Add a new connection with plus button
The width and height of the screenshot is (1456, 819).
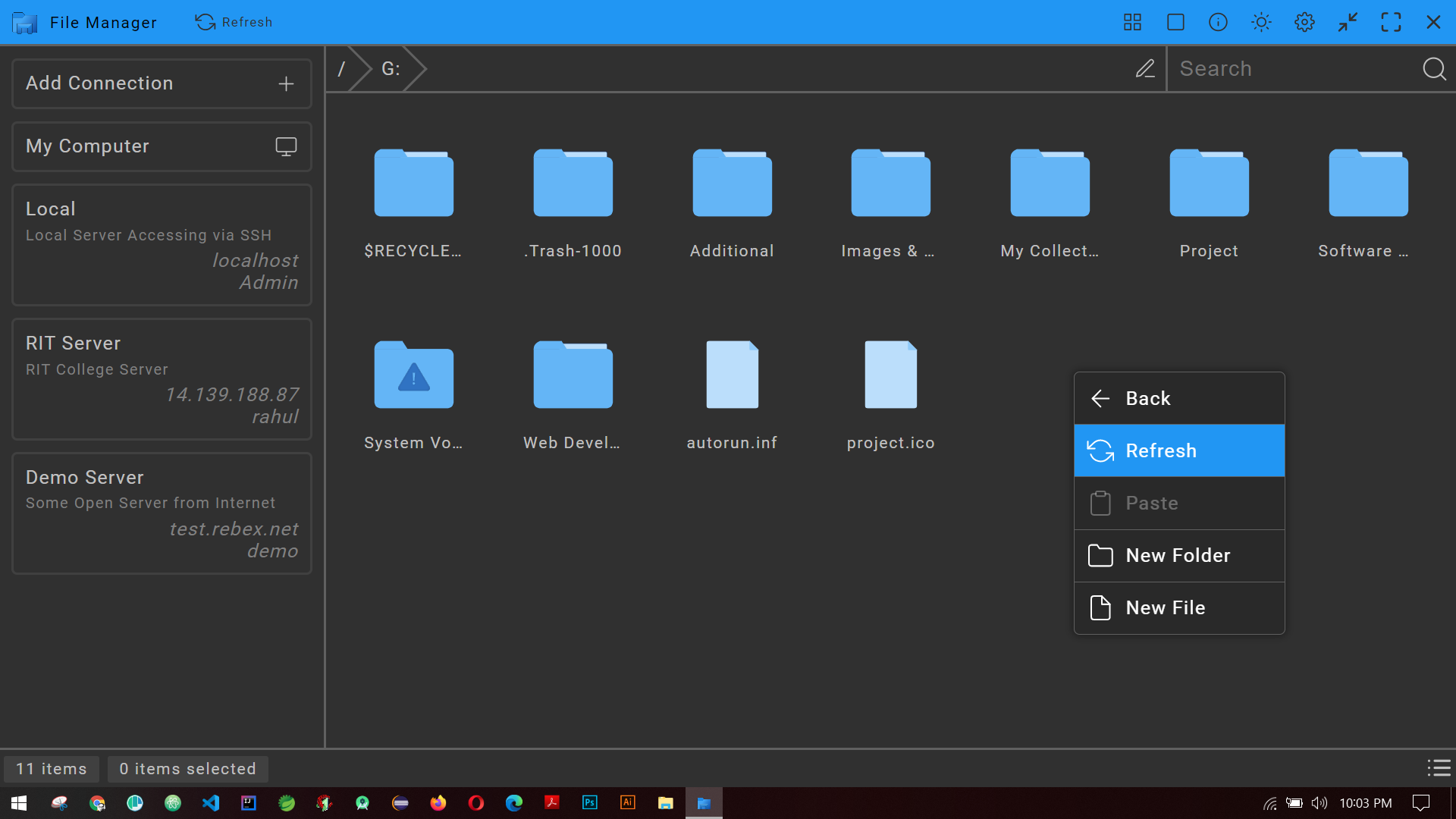[286, 83]
